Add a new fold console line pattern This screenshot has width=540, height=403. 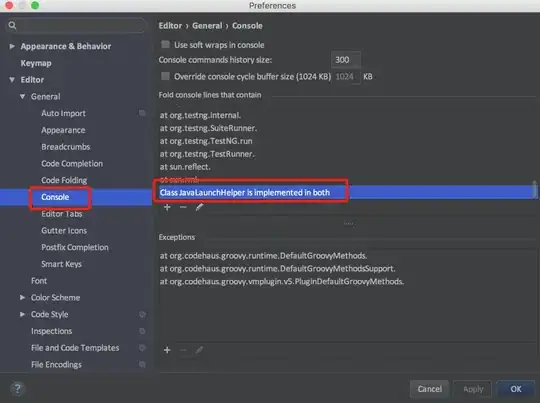167,207
